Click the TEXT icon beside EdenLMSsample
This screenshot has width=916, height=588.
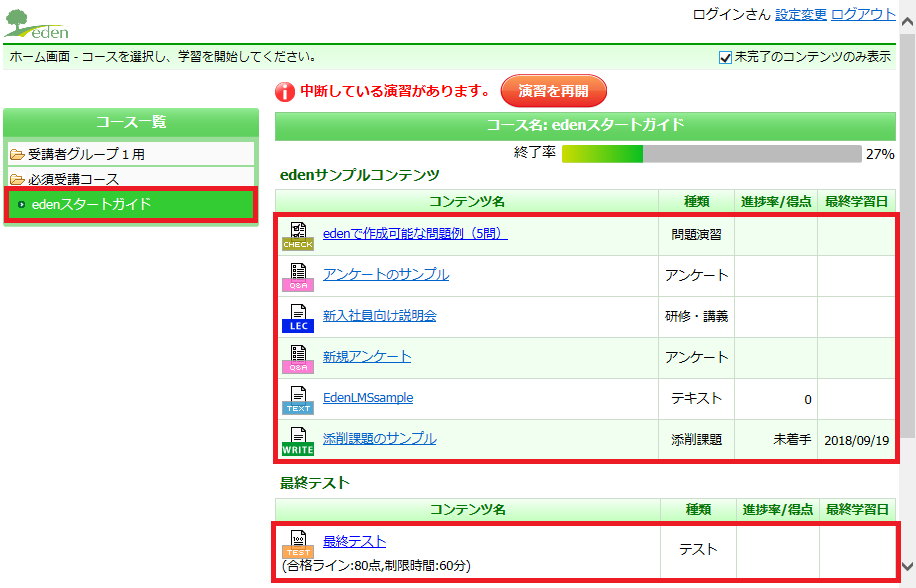pos(298,400)
